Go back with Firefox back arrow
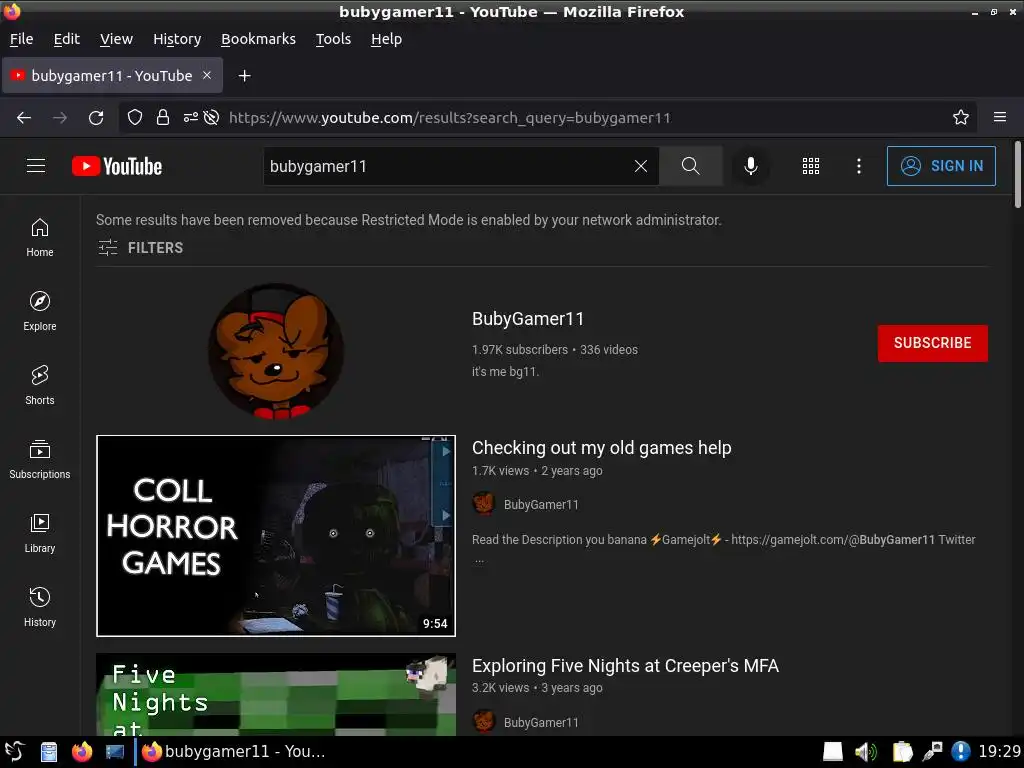The image size is (1024, 768). (24, 118)
